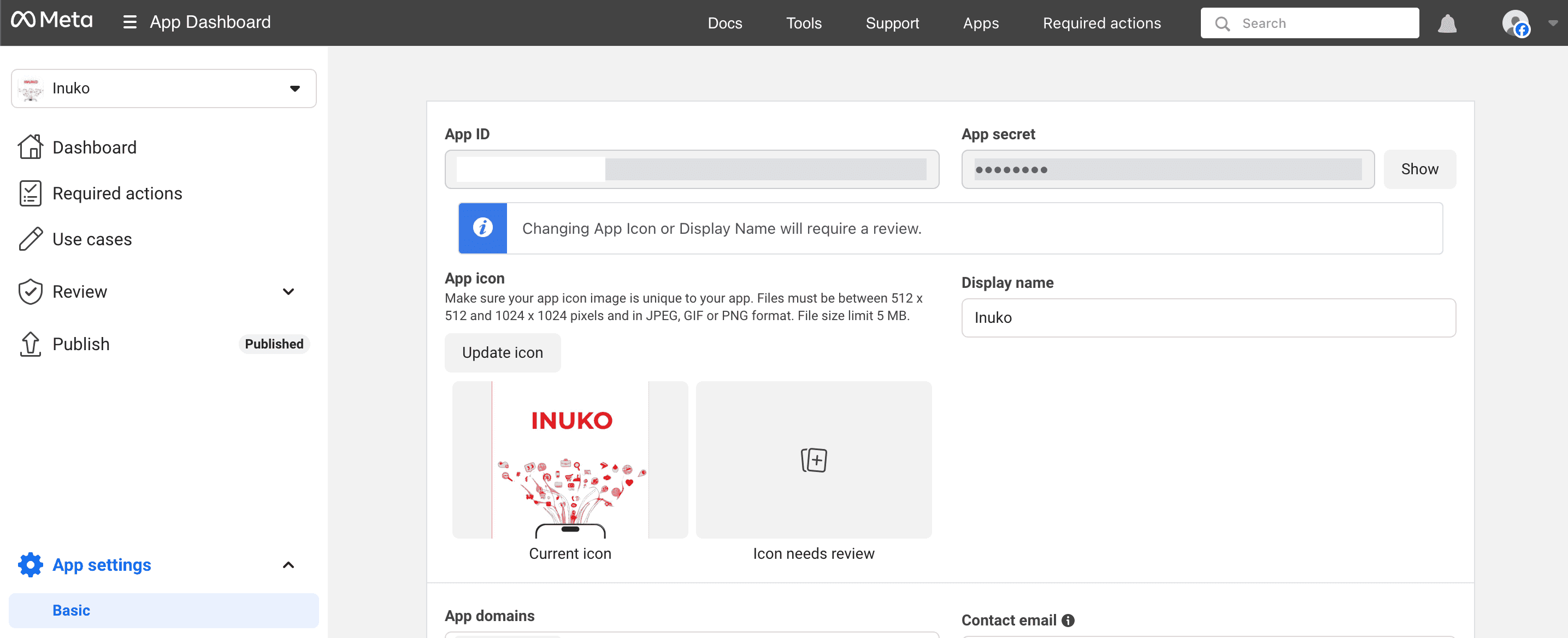Collapse the App settings section chevron
This screenshot has height=638, width=1568.
(x=288, y=564)
